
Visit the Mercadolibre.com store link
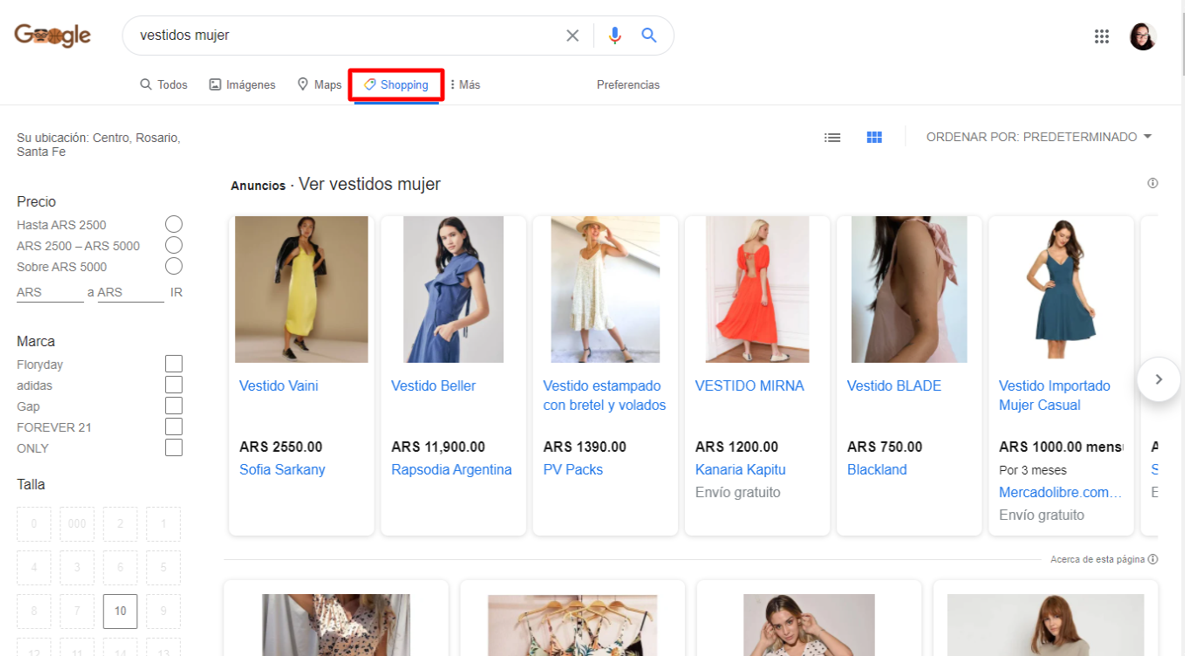[1060, 492]
